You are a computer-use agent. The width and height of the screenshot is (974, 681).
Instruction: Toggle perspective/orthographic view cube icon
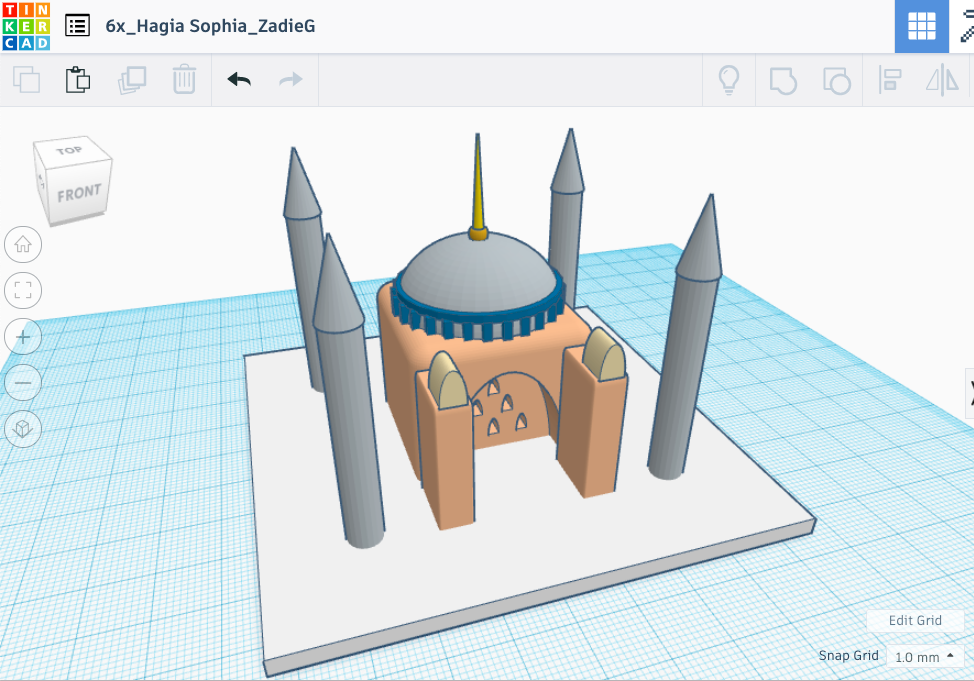tap(23, 429)
